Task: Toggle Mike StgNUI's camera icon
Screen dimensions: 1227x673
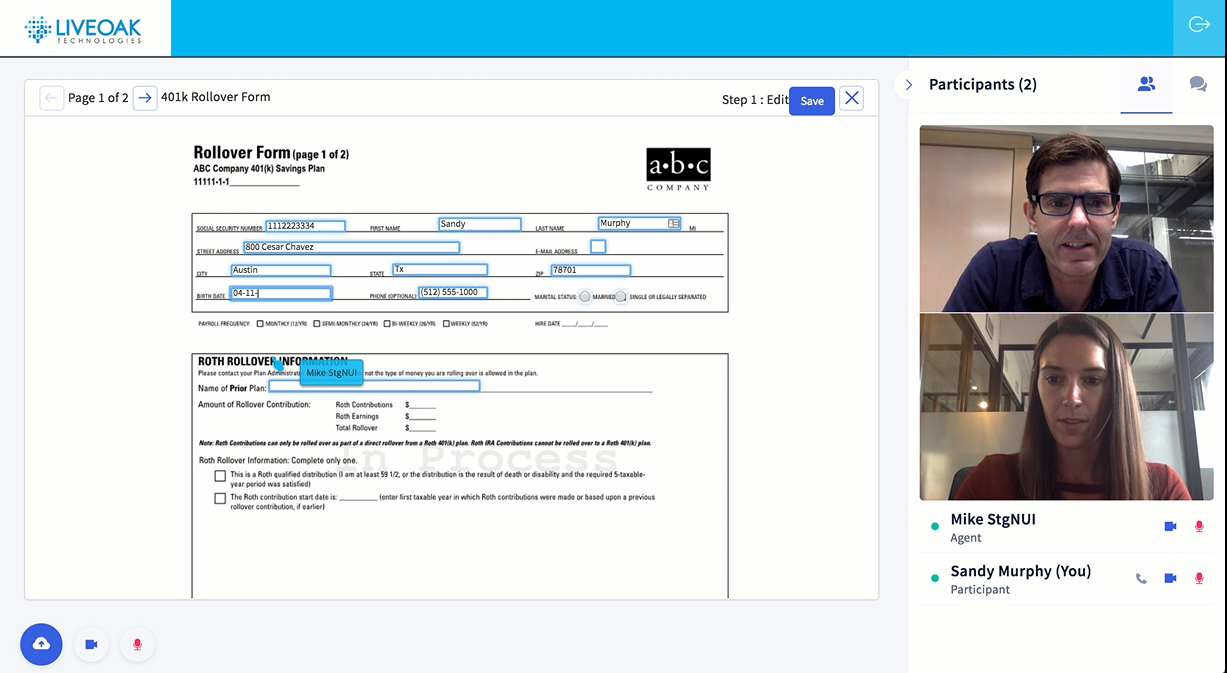Action: click(x=1170, y=527)
